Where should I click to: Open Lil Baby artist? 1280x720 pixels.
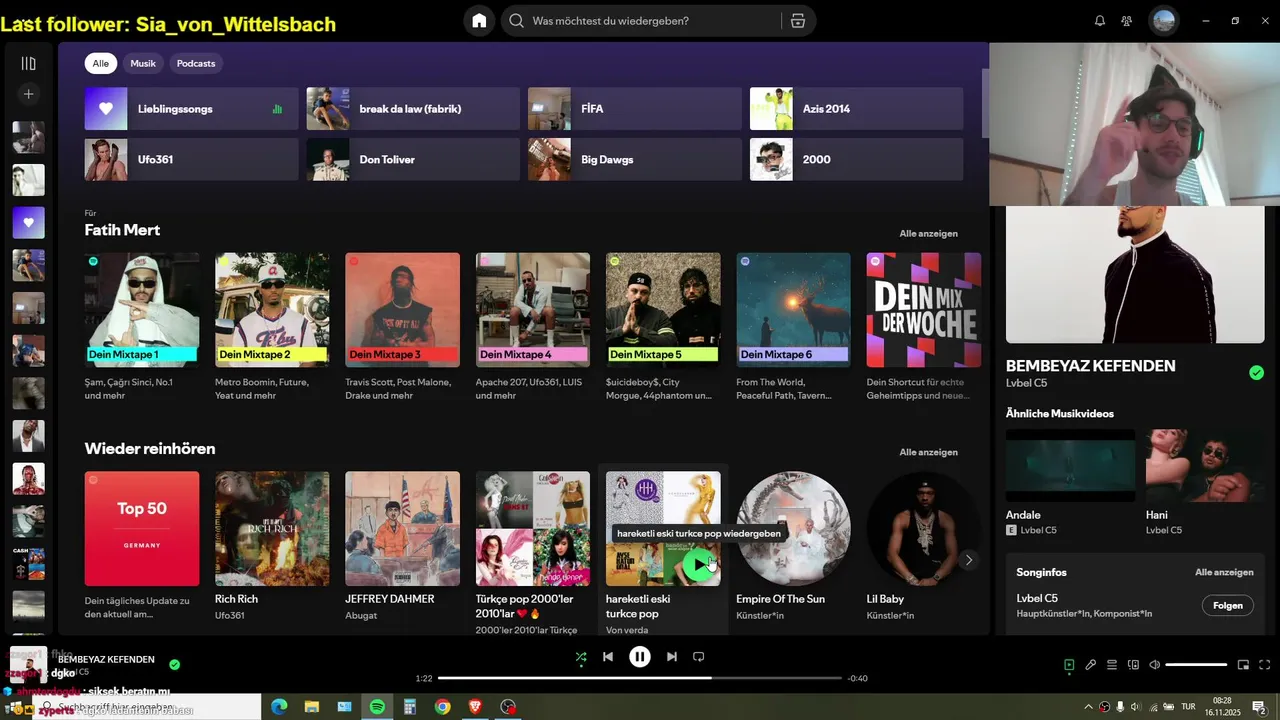click(x=924, y=529)
